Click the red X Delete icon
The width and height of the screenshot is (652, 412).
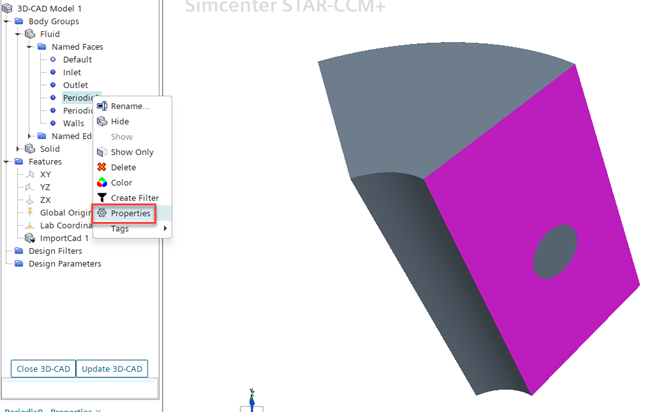101,167
